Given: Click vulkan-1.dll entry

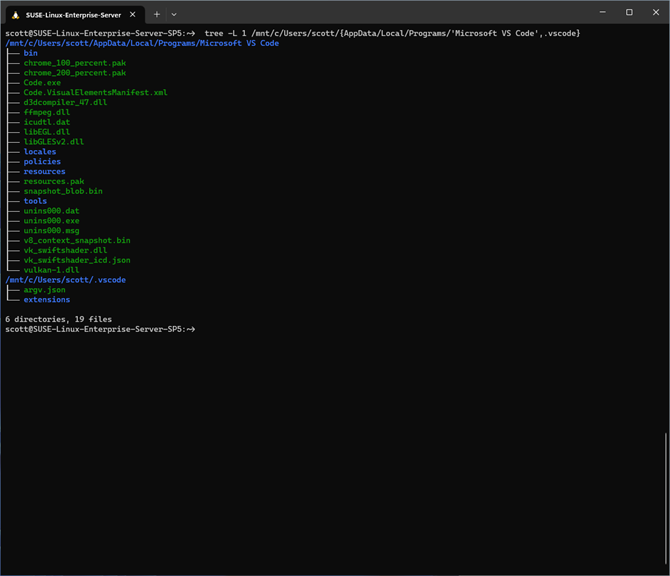Looking at the screenshot, I should 51,270.
